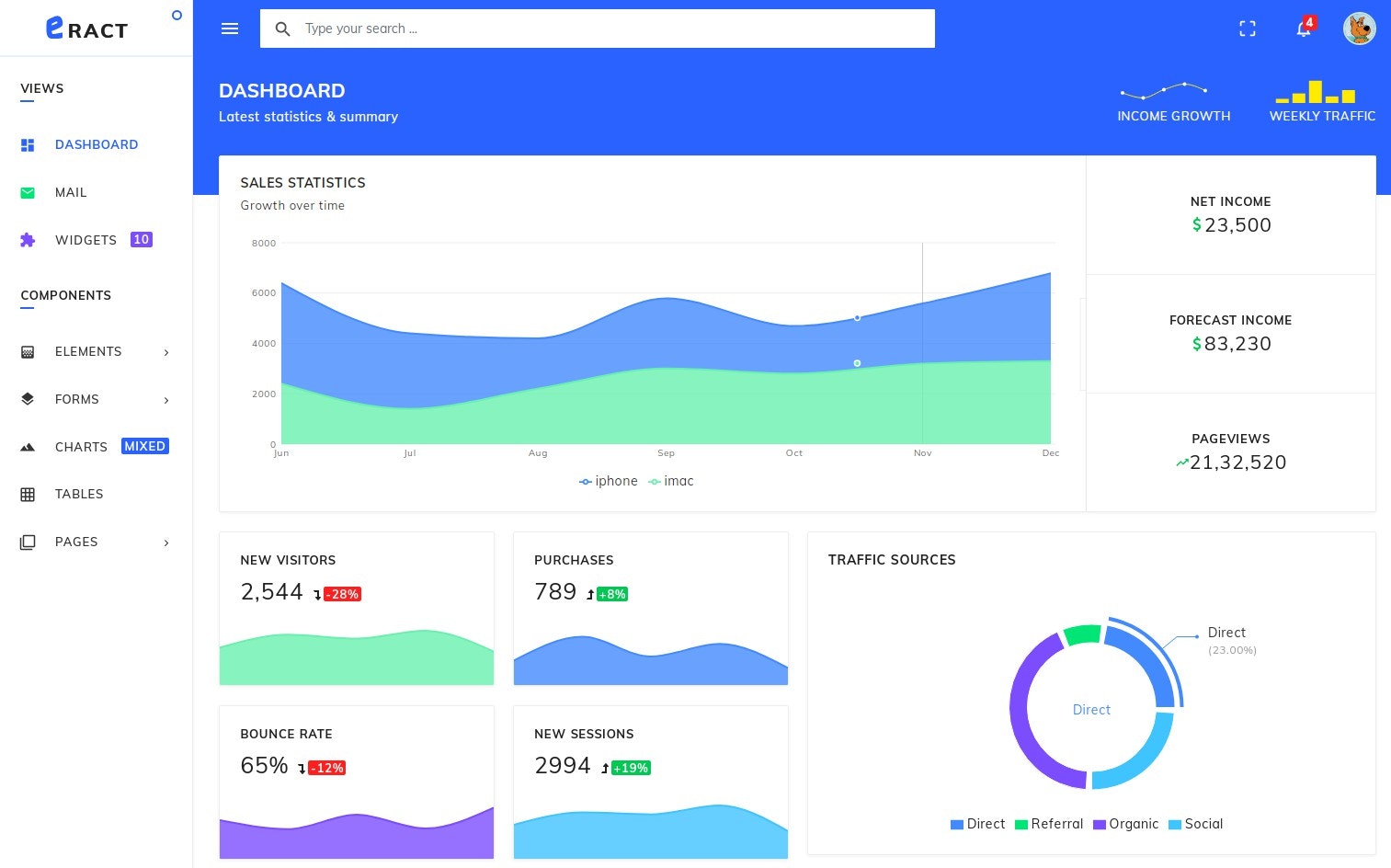Click the Dashboard grid icon in sidebar

coord(28,144)
